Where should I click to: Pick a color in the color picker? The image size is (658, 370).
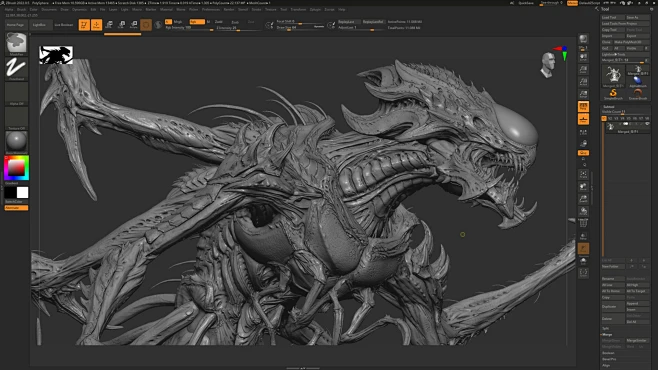[x=16, y=168]
